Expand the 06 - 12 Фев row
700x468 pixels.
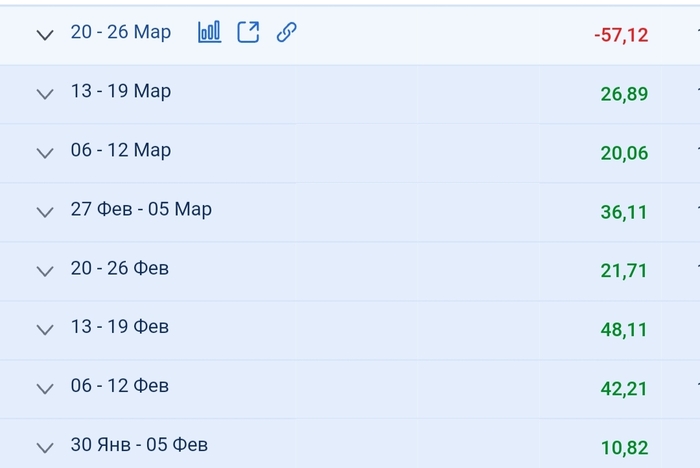44,388
